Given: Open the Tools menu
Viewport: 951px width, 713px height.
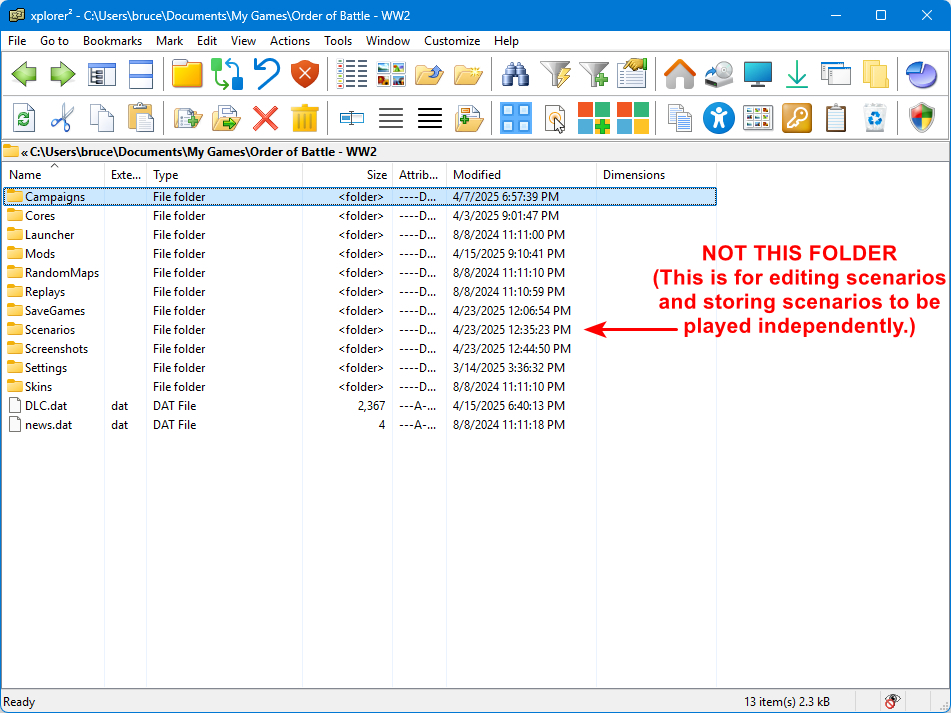Looking at the screenshot, I should click(338, 41).
